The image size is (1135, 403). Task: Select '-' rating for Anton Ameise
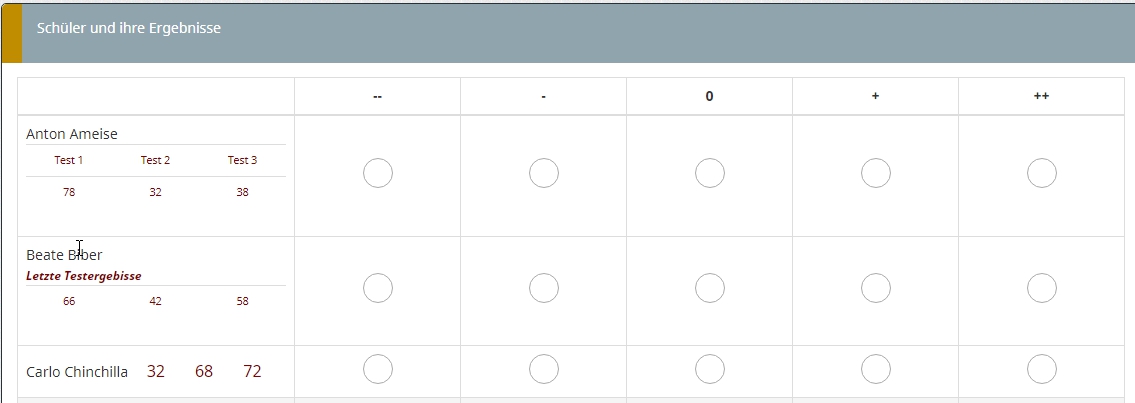point(544,173)
